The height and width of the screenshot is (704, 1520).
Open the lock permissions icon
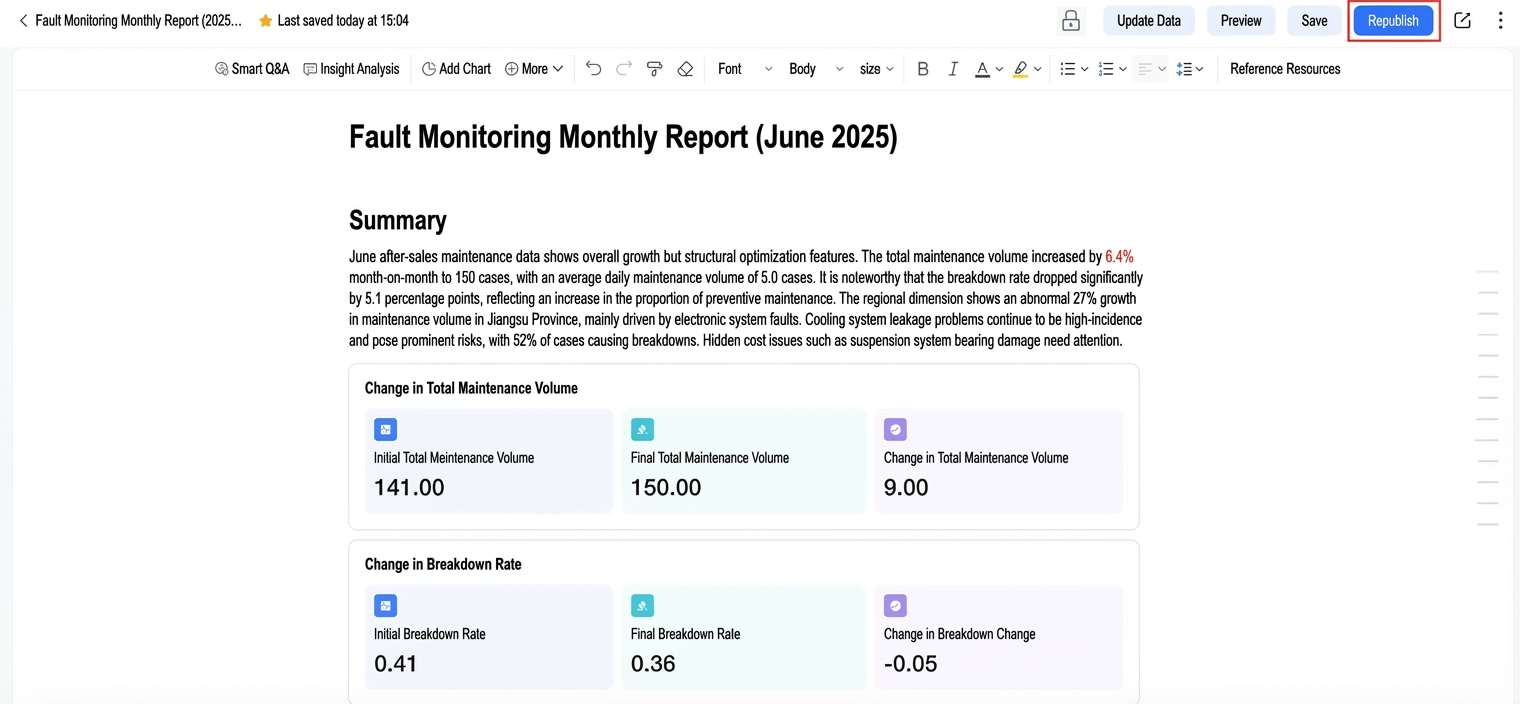pos(1071,20)
